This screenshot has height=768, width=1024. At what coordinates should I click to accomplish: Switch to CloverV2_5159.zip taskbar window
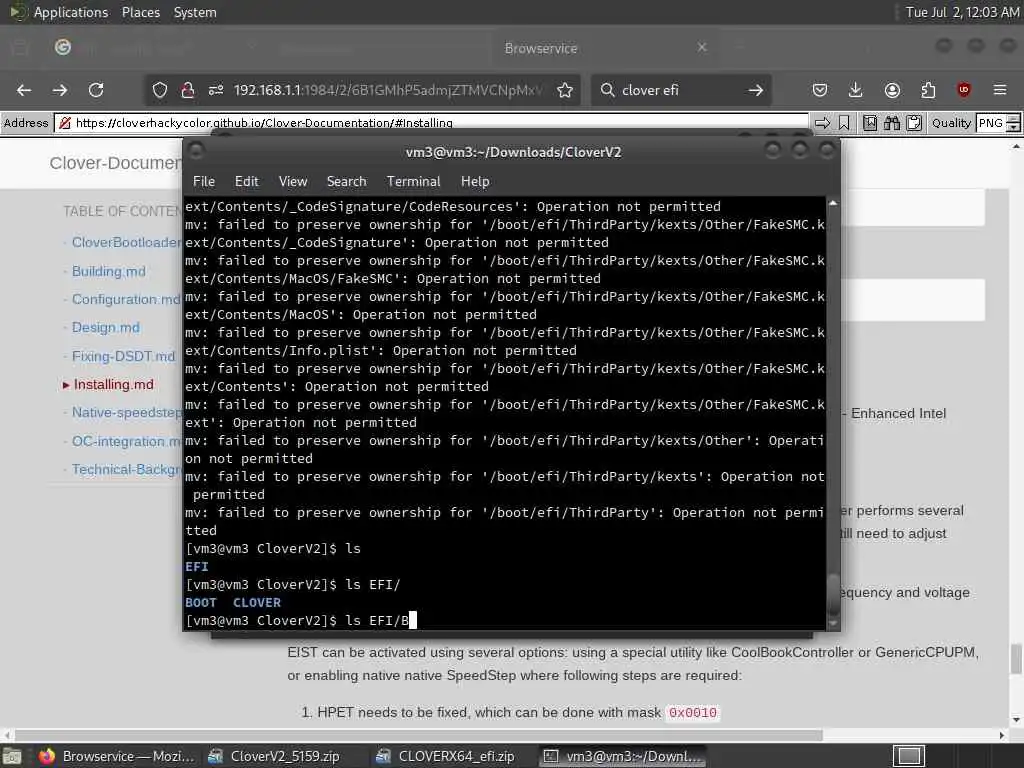click(x=274, y=756)
